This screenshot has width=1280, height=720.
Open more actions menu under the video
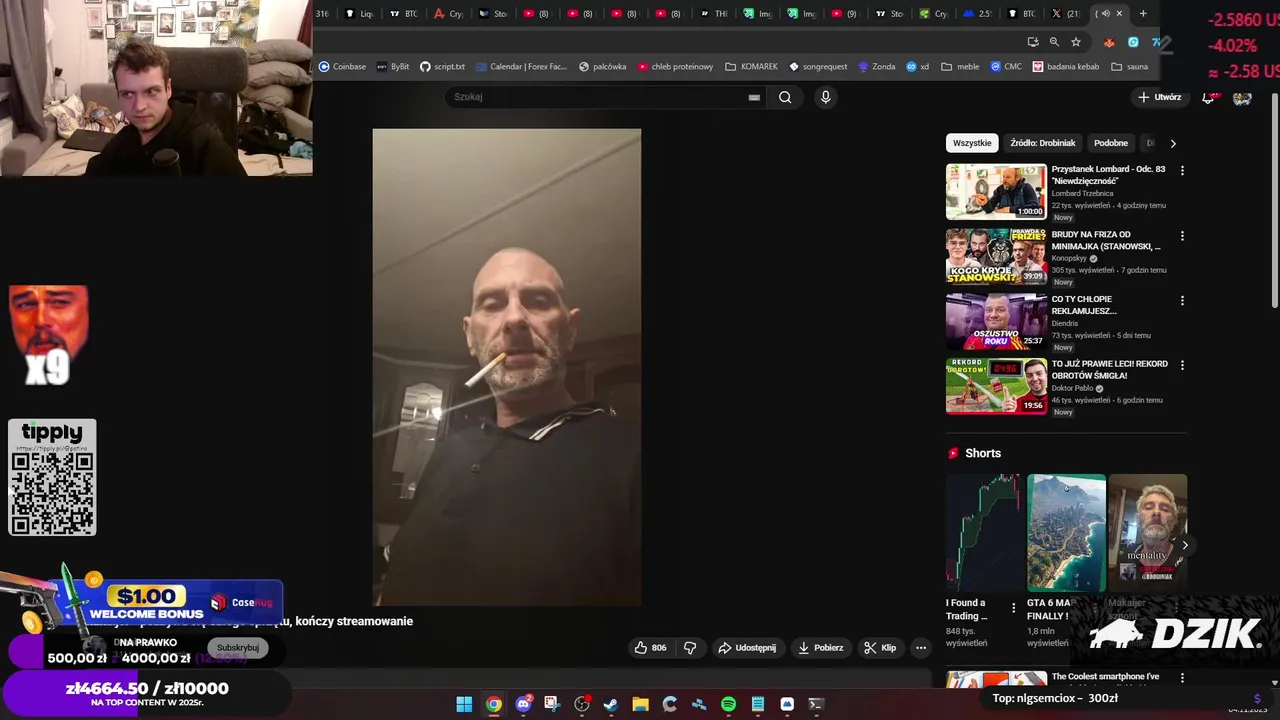(x=921, y=648)
